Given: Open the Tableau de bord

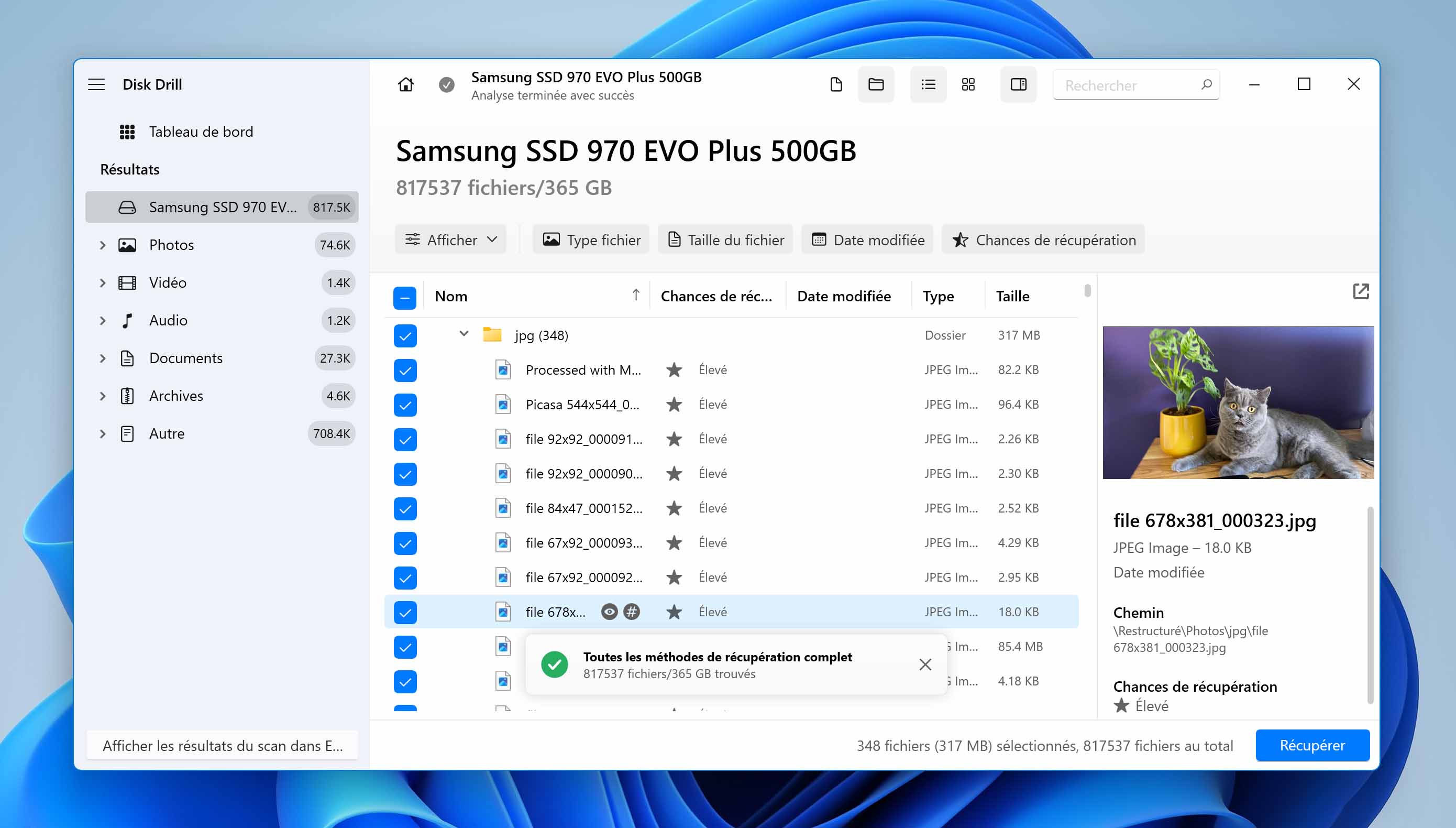Looking at the screenshot, I should click(201, 132).
